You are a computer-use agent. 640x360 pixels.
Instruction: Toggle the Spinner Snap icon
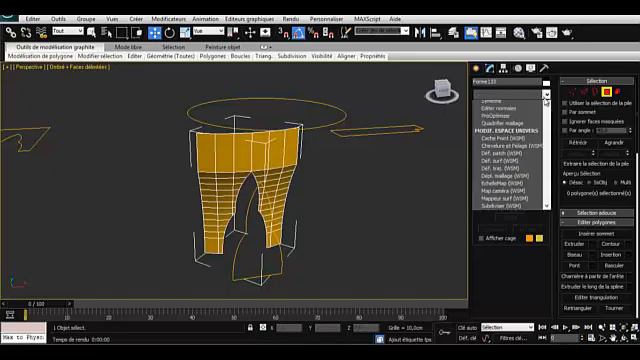pyautogui.click(x=328, y=32)
